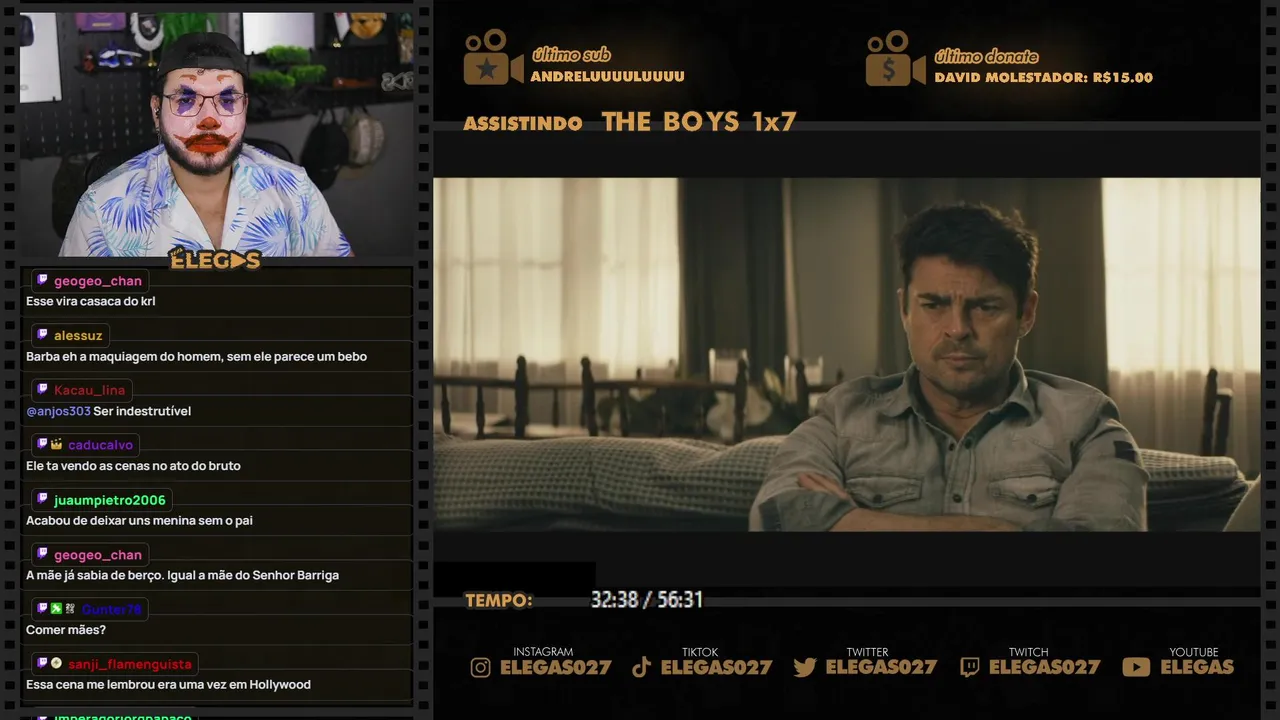
Task: Click the THE BOYS 1x7 title
Action: click(x=699, y=122)
